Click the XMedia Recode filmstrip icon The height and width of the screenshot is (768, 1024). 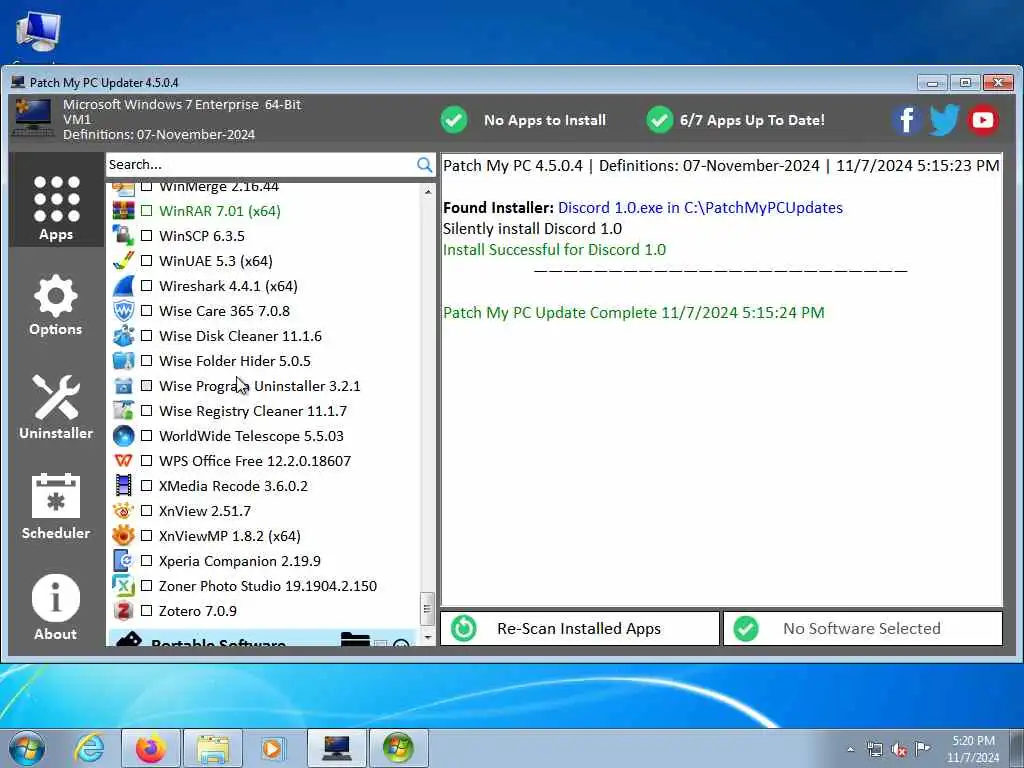coord(123,486)
